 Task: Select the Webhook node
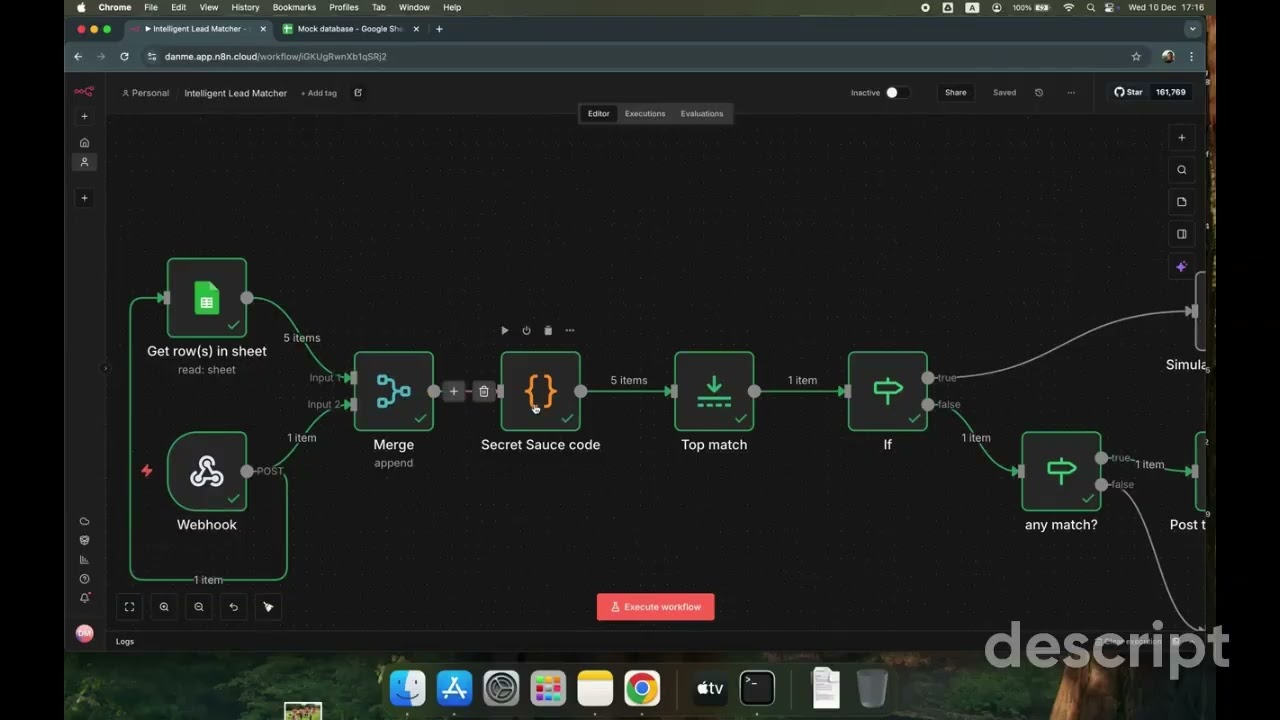click(x=207, y=471)
